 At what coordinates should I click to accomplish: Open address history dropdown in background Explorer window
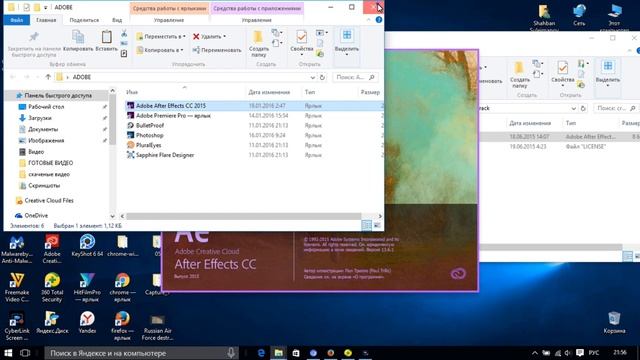click(x=573, y=108)
